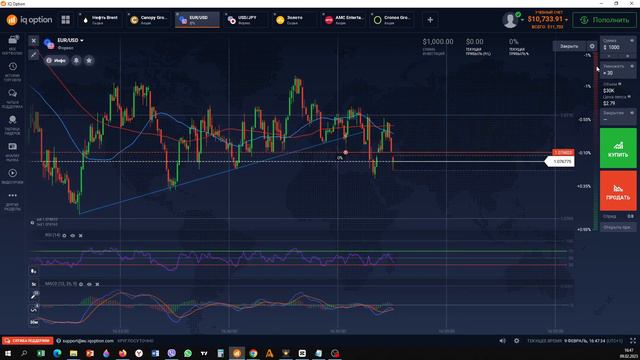
Task: Click the pending order button below spread
Action: click(618, 227)
